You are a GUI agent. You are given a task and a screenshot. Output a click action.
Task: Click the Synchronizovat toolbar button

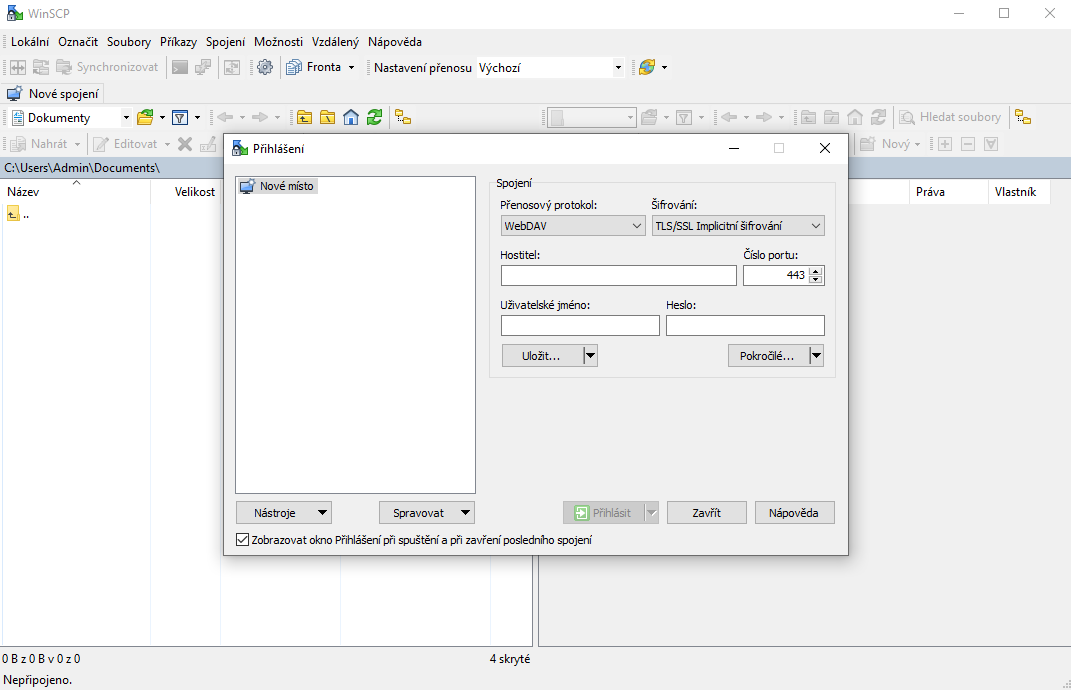tap(107, 67)
